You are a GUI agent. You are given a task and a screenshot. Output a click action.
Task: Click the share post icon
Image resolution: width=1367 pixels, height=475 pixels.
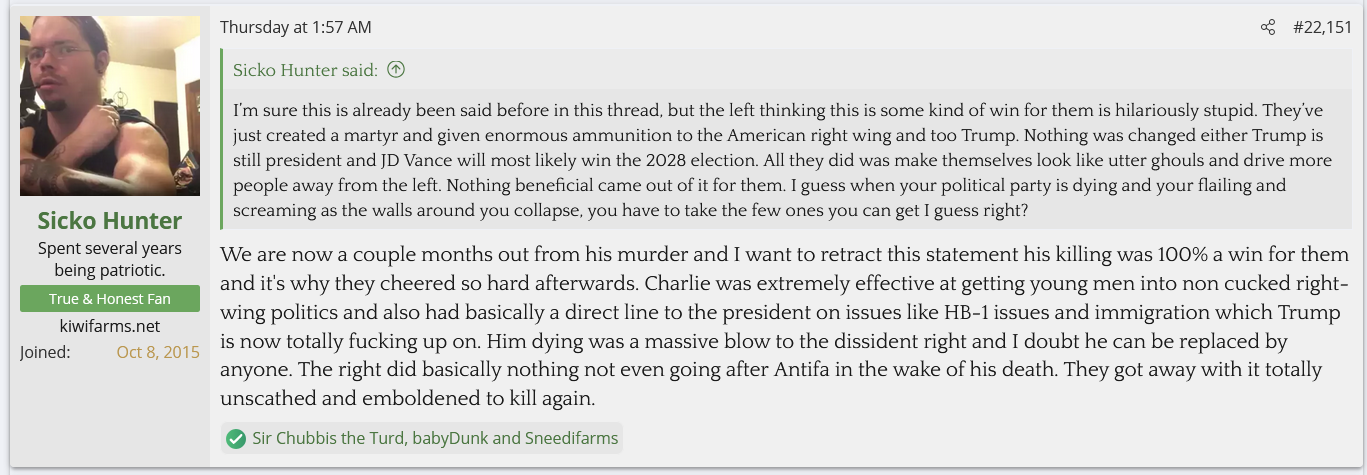(x=1268, y=28)
